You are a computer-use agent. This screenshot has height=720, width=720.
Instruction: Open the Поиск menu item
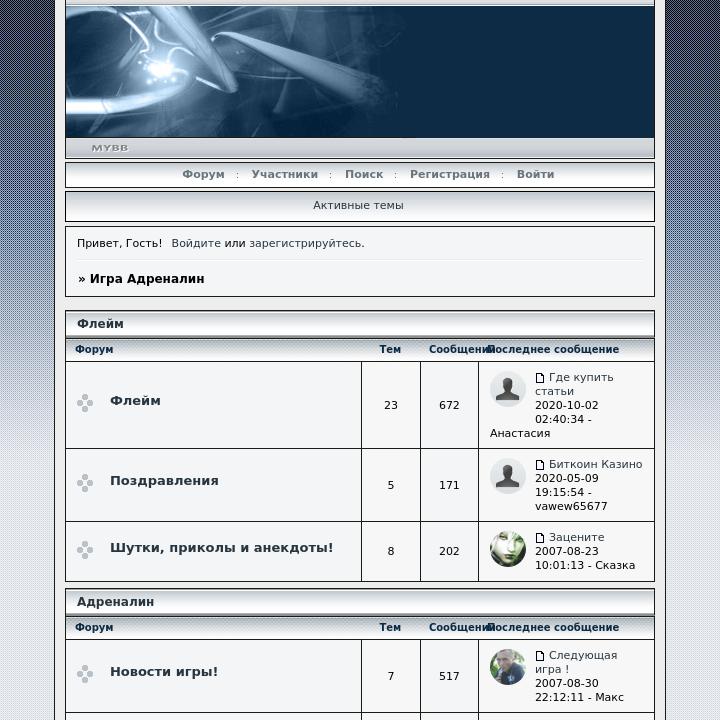364,174
